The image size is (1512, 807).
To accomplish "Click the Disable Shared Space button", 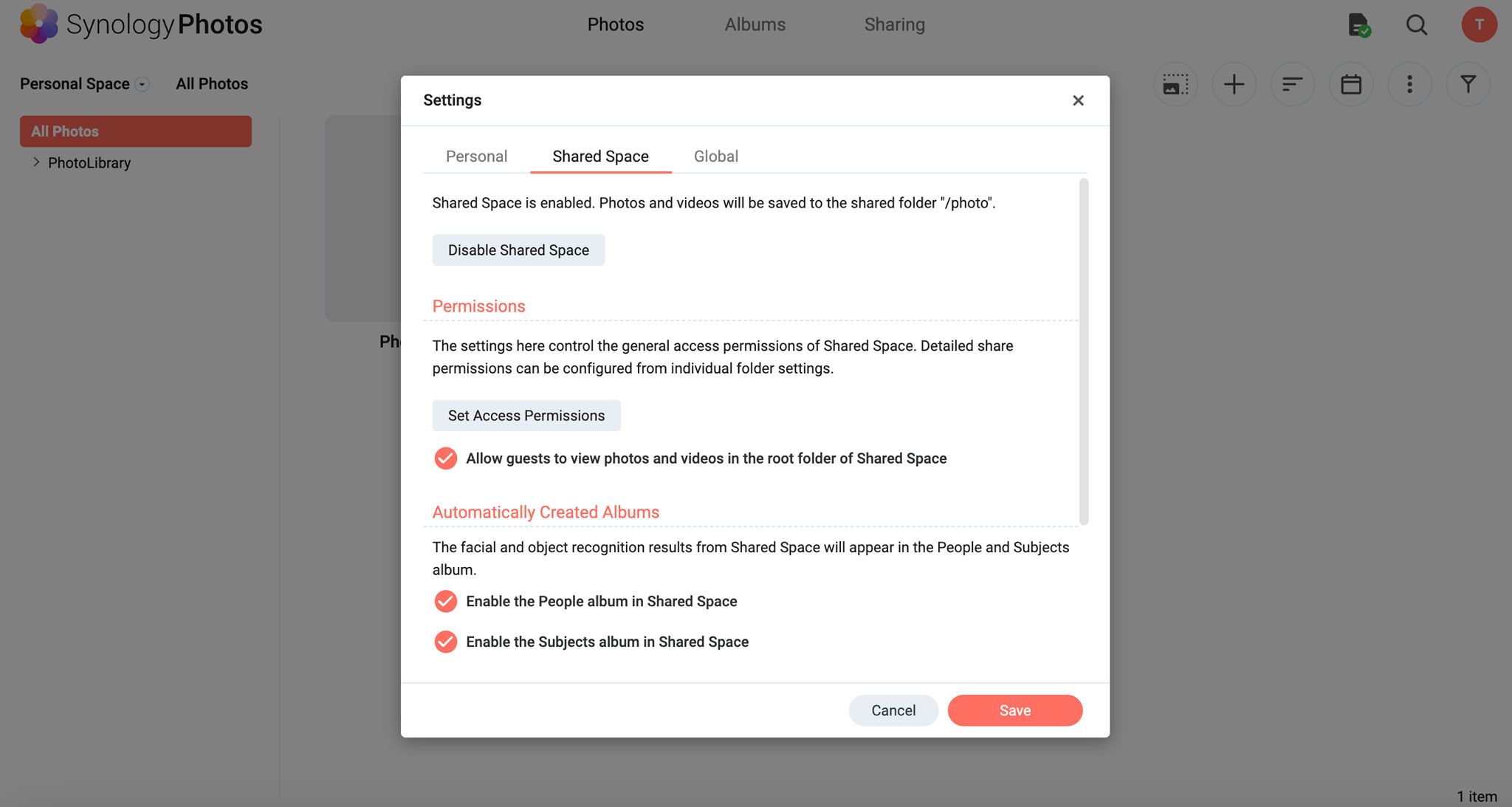I will coord(518,250).
